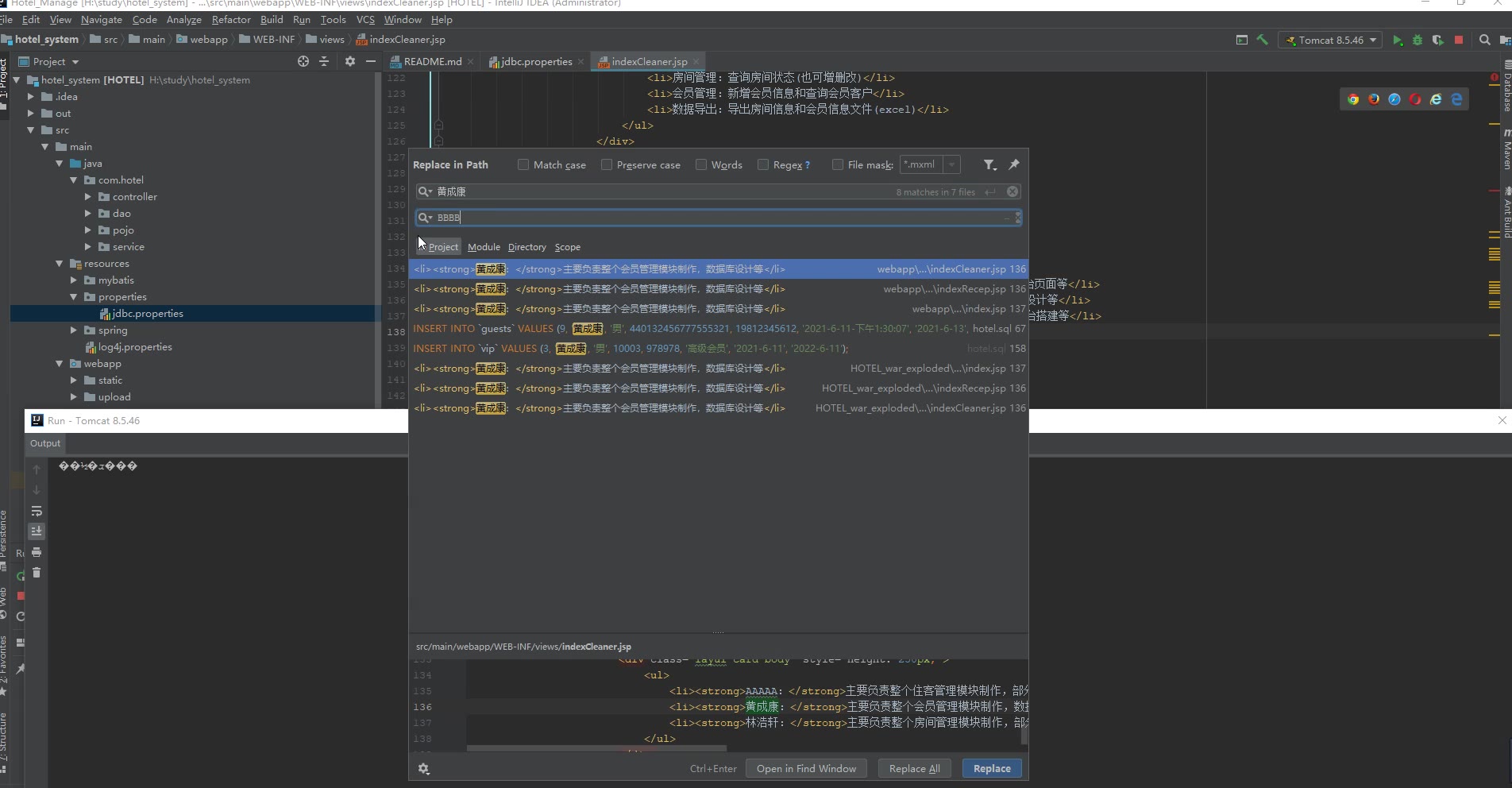Select indexRecep.jsp 136 webapp result

[x=719, y=289]
